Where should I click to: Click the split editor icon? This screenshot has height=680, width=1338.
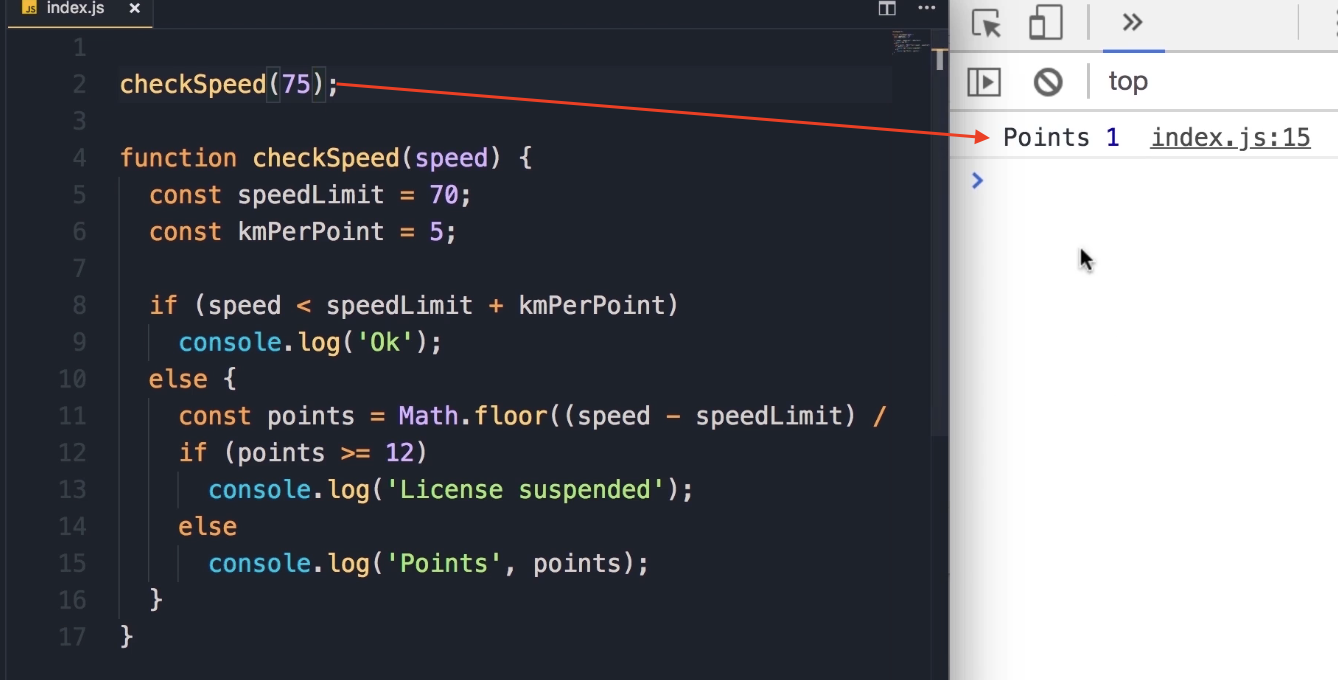point(887,9)
